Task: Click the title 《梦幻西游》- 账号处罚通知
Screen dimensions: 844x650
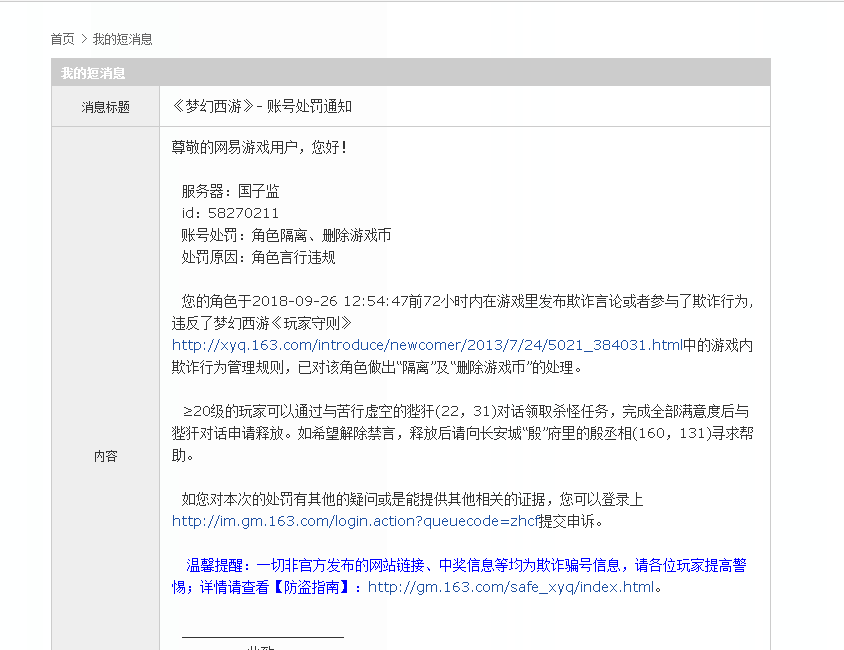Action: click(262, 107)
